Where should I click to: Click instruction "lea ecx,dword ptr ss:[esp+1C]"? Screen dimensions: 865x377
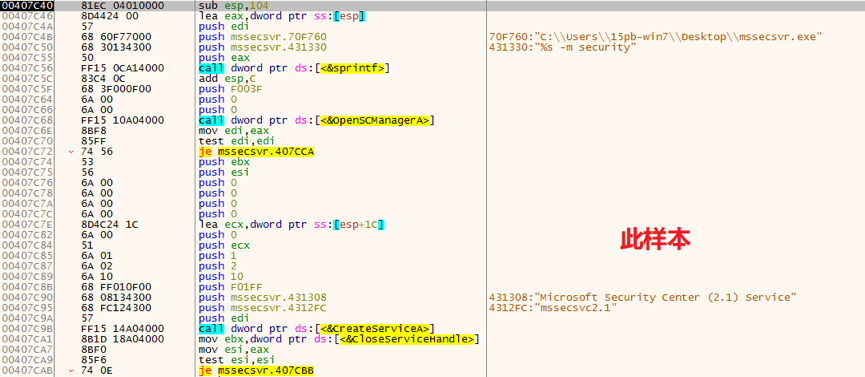pyautogui.click(x=291, y=225)
